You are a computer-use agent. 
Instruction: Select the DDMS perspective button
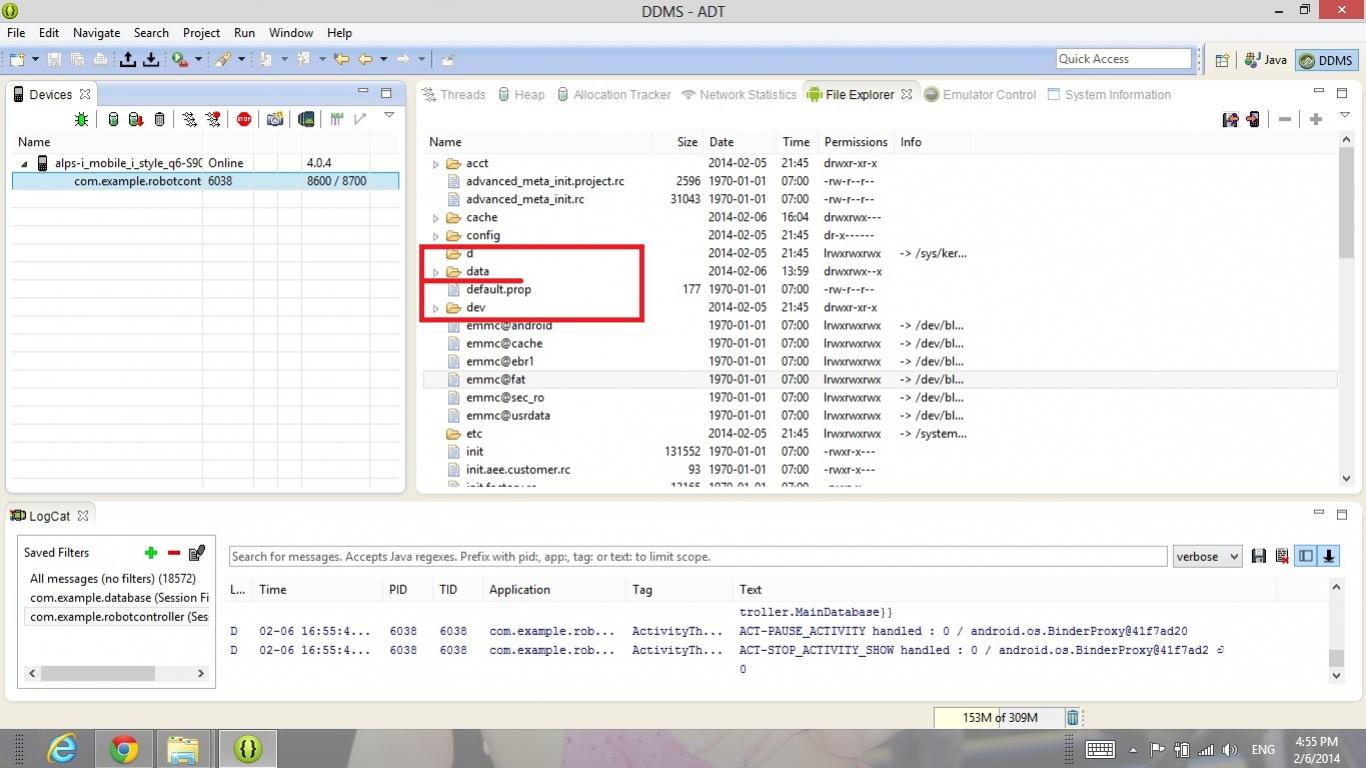click(x=1326, y=60)
